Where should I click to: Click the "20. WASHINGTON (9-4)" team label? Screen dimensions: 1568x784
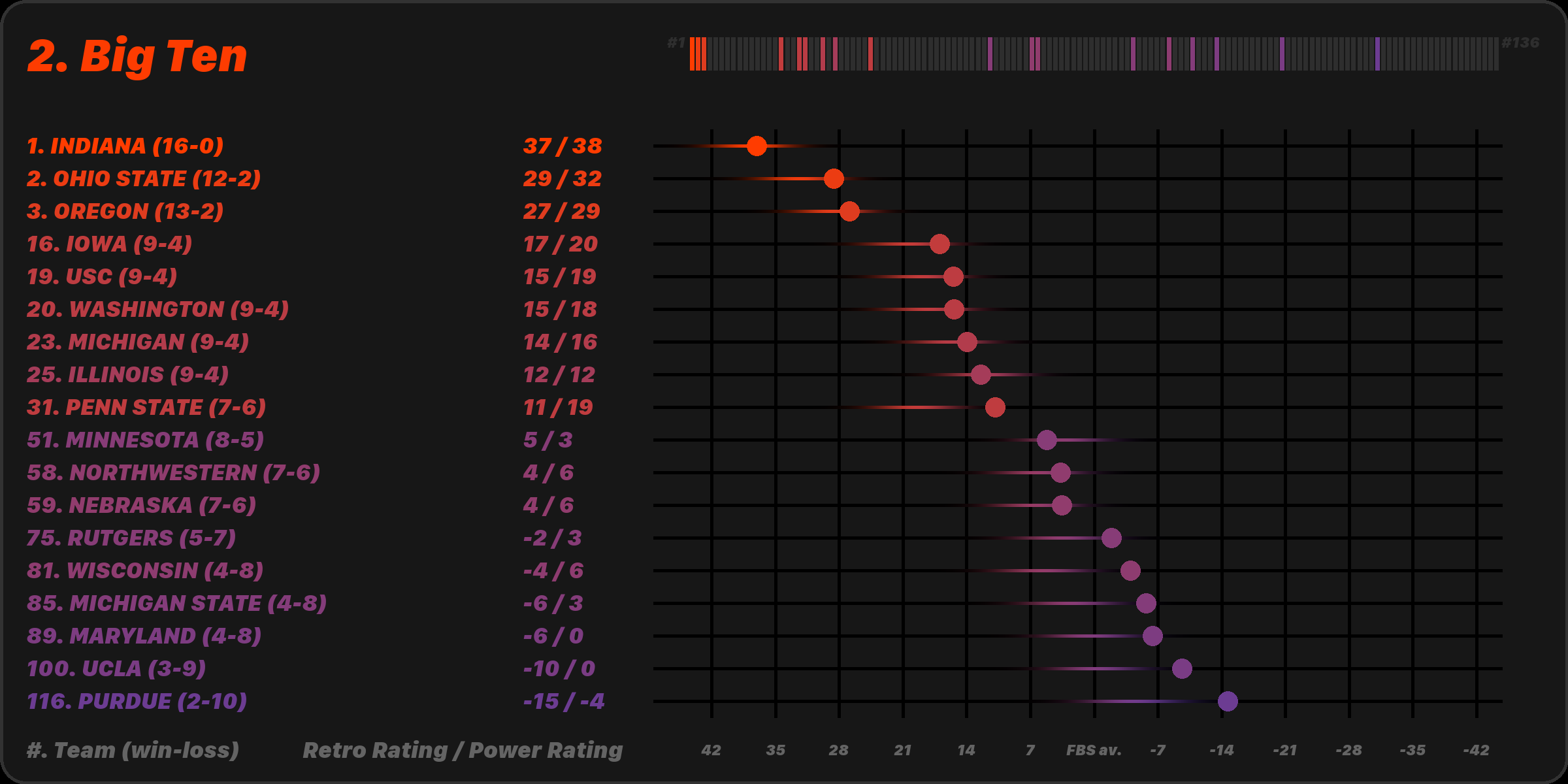157,309
